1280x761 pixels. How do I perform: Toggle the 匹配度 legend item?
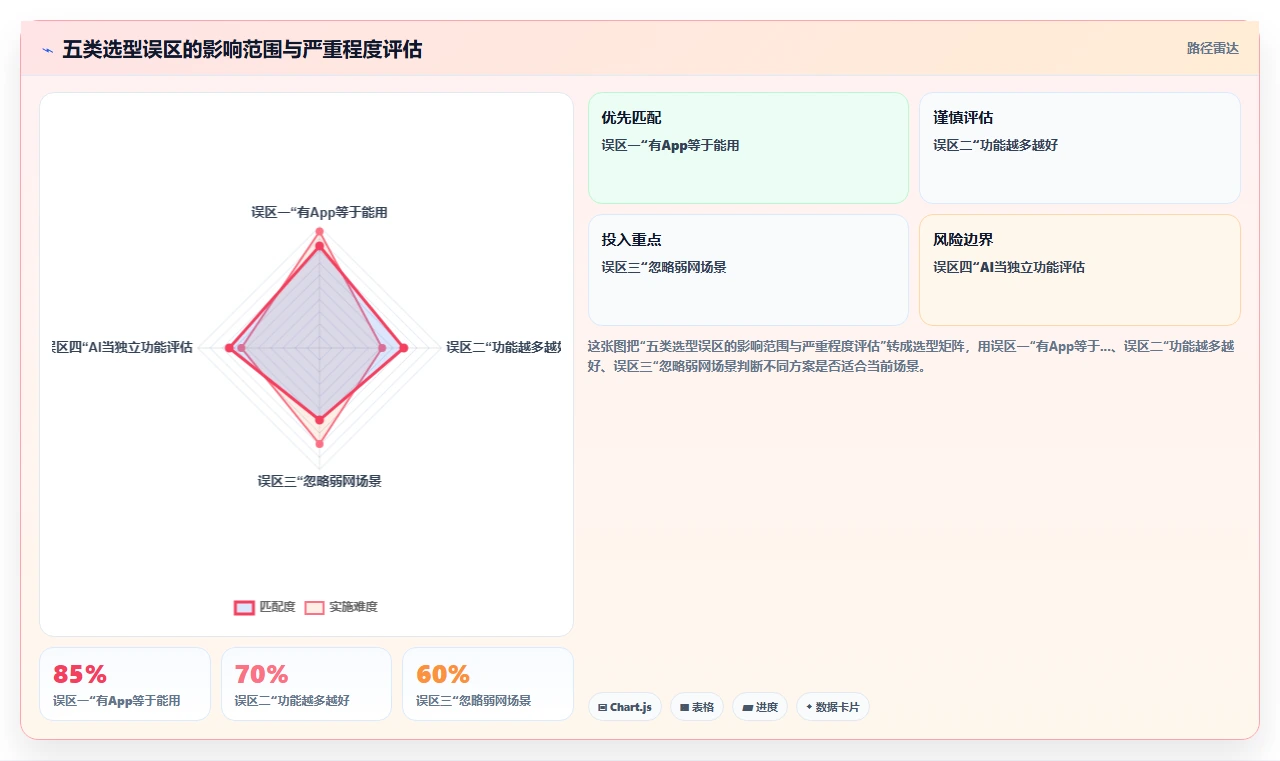pos(265,607)
